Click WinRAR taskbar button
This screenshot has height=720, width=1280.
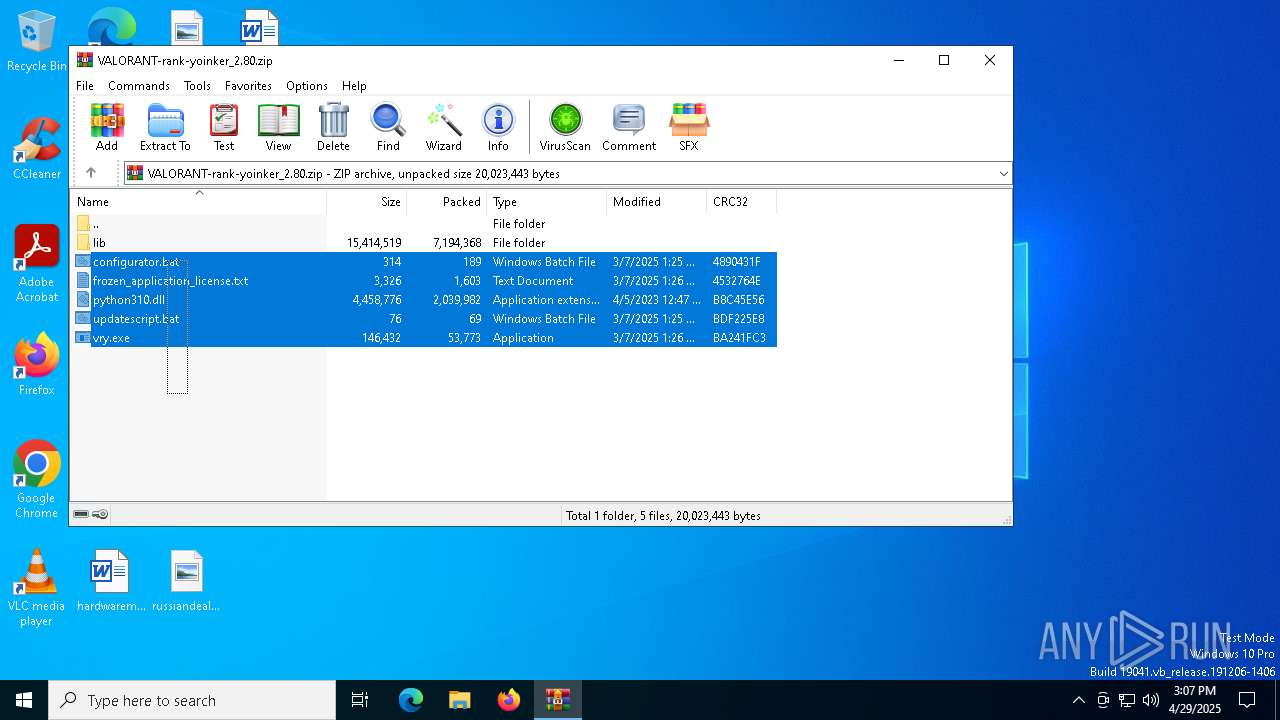coord(558,700)
